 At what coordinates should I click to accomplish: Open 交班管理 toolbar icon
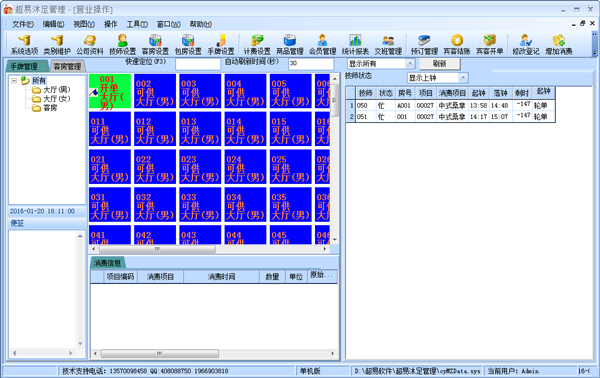pyautogui.click(x=388, y=45)
